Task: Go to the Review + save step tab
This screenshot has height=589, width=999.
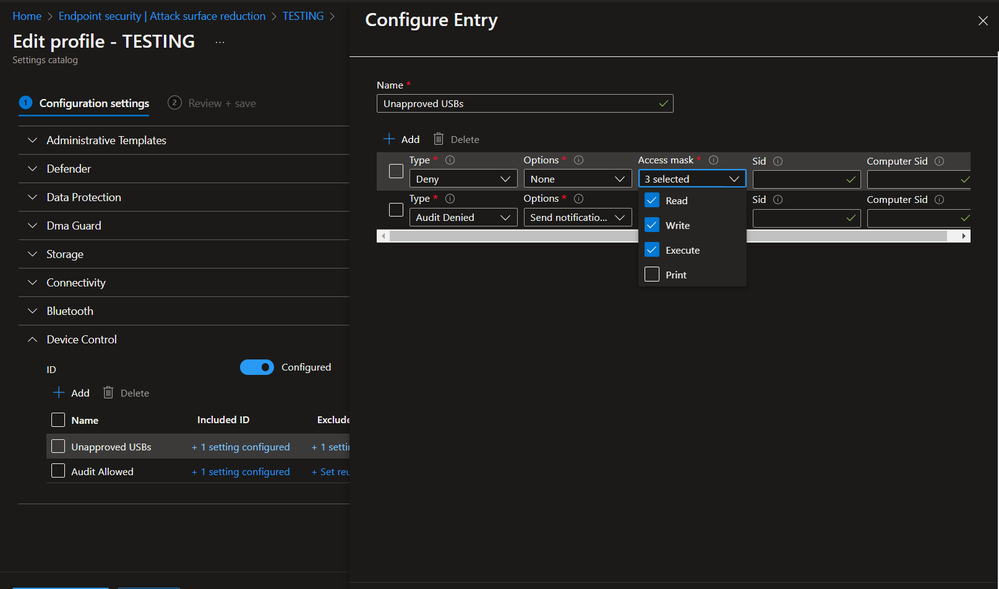Action: point(212,103)
